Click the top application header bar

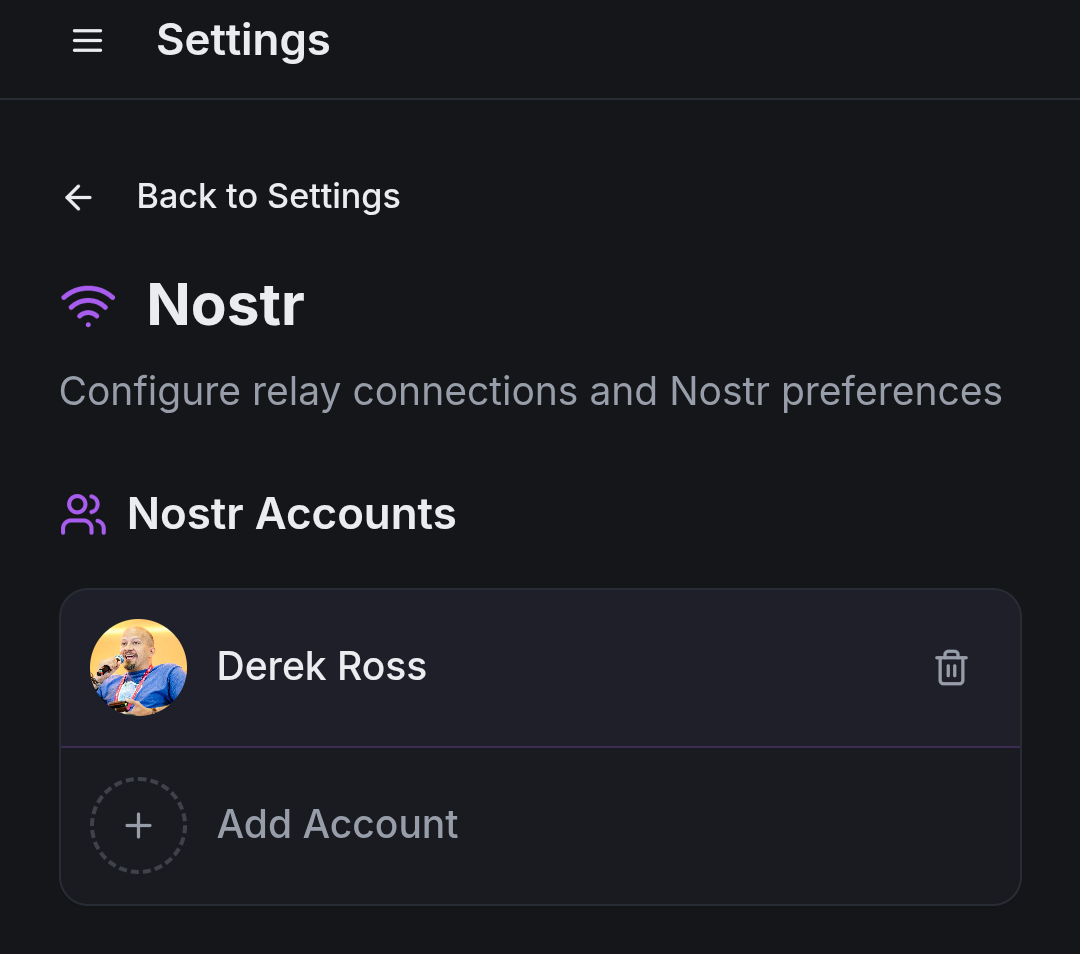click(x=540, y=49)
